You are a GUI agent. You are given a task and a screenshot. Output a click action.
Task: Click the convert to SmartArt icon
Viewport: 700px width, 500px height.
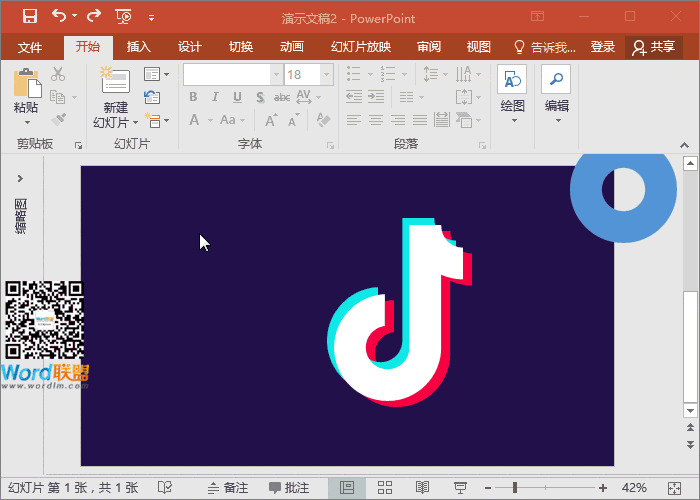464,120
